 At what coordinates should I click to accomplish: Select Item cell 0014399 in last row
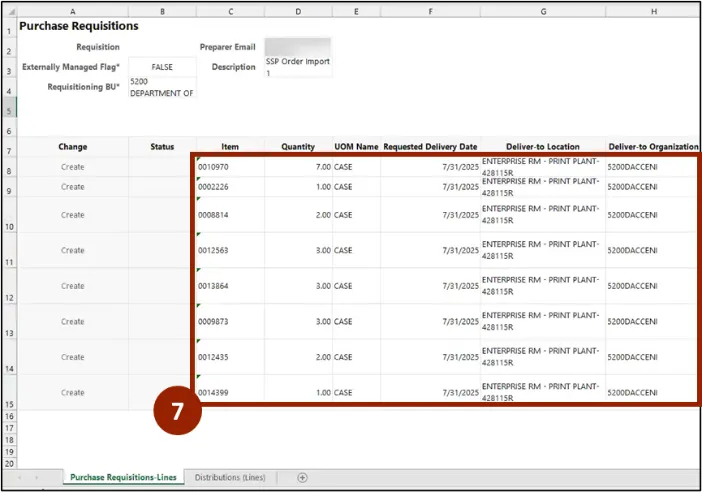point(230,392)
